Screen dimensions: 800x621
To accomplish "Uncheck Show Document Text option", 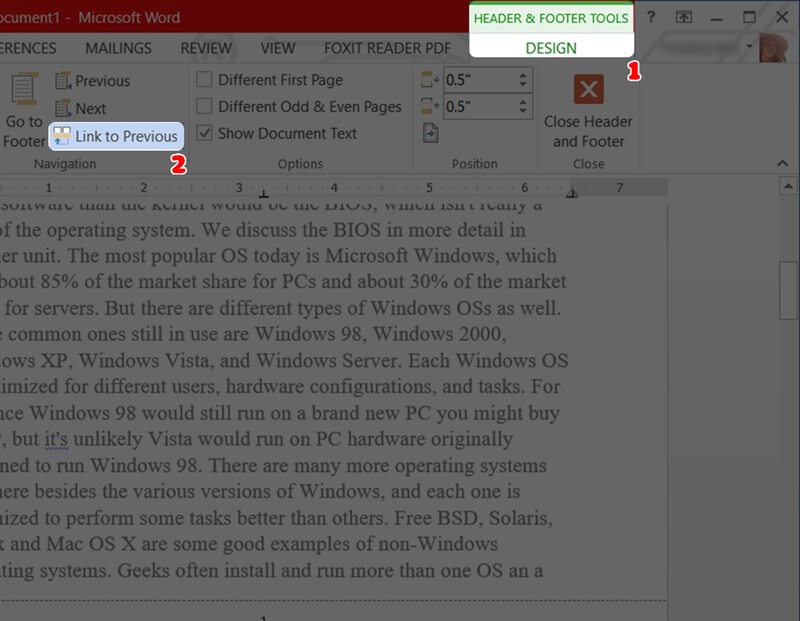I will coord(205,133).
